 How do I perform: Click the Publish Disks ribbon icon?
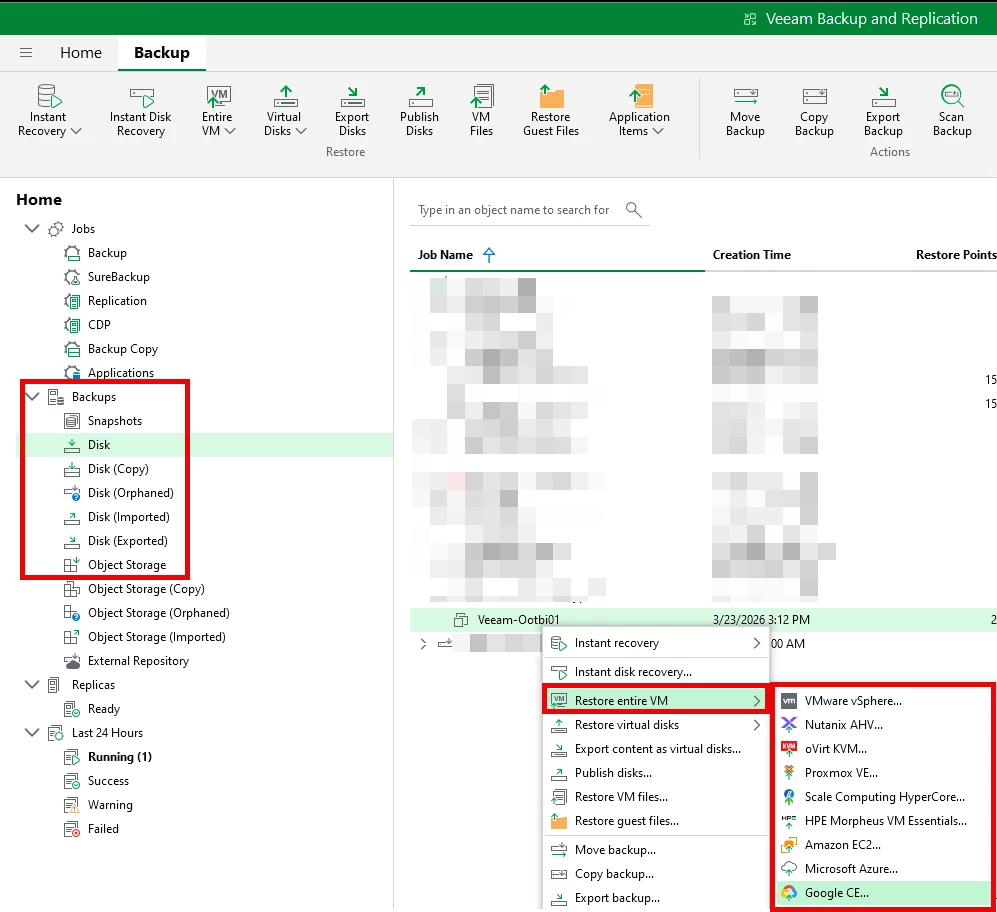[419, 97]
